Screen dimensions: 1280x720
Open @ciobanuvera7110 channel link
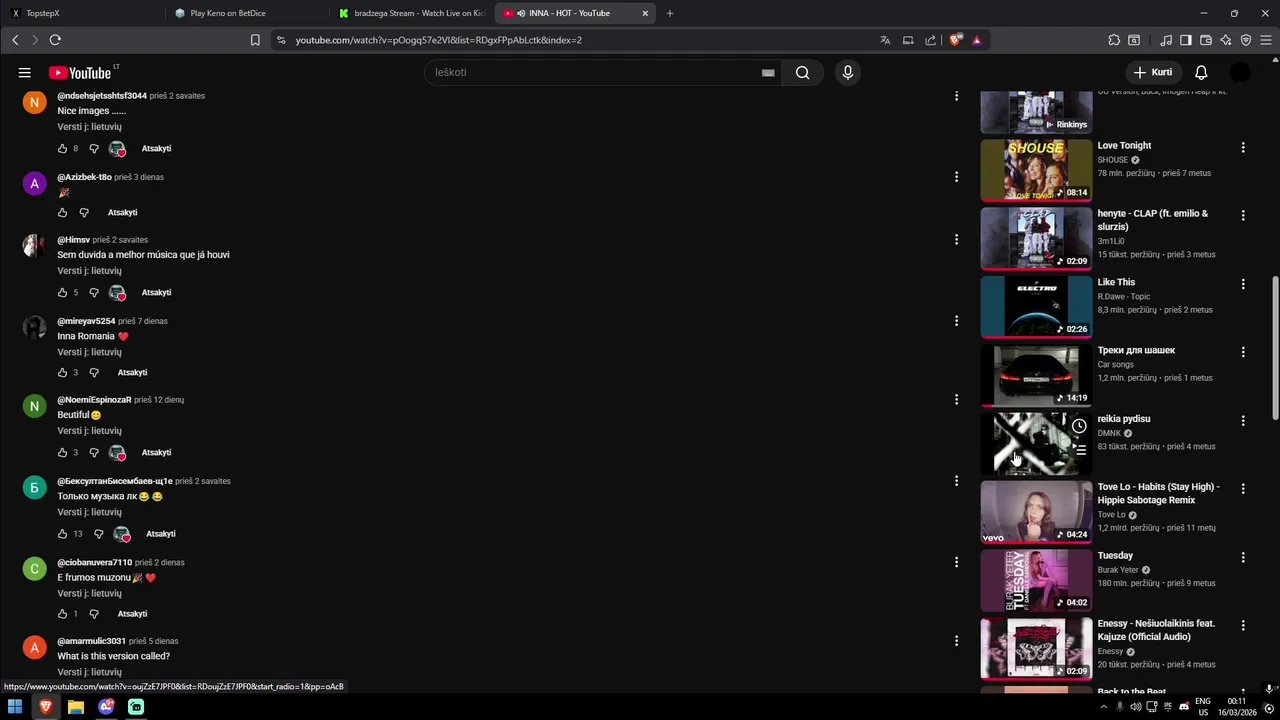pyautogui.click(x=94, y=562)
